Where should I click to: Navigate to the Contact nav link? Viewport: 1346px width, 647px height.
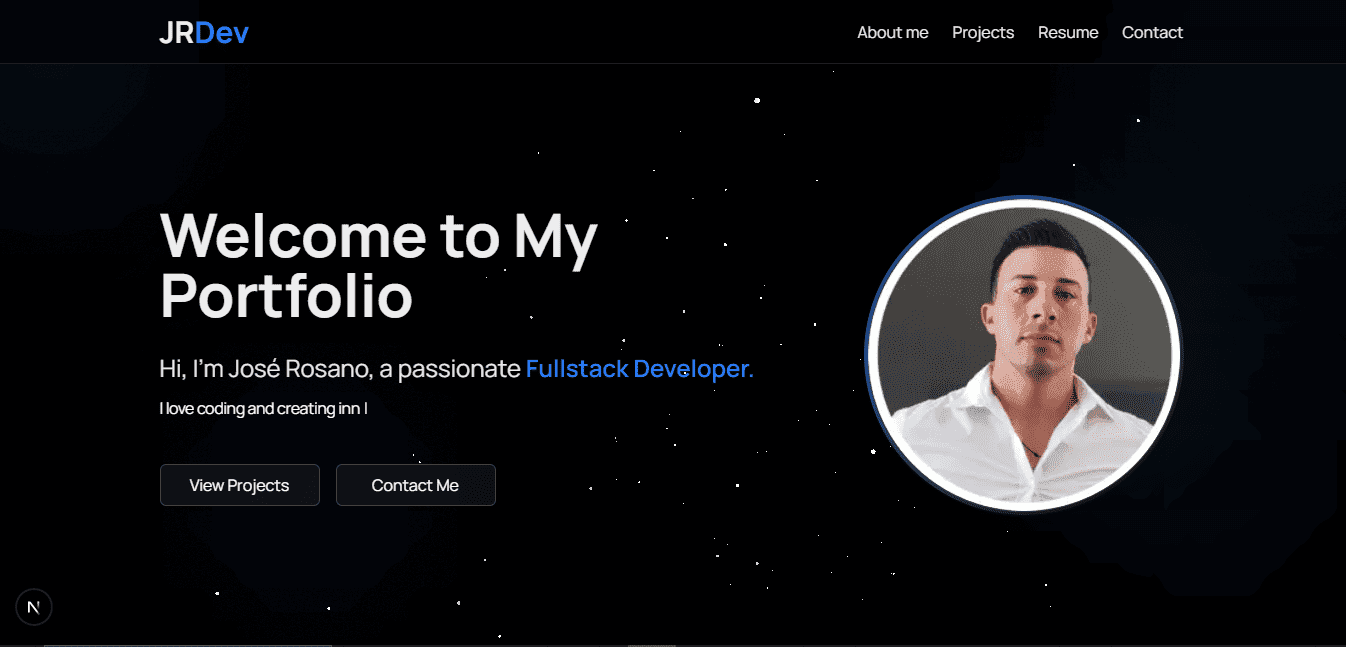pyautogui.click(x=1152, y=33)
